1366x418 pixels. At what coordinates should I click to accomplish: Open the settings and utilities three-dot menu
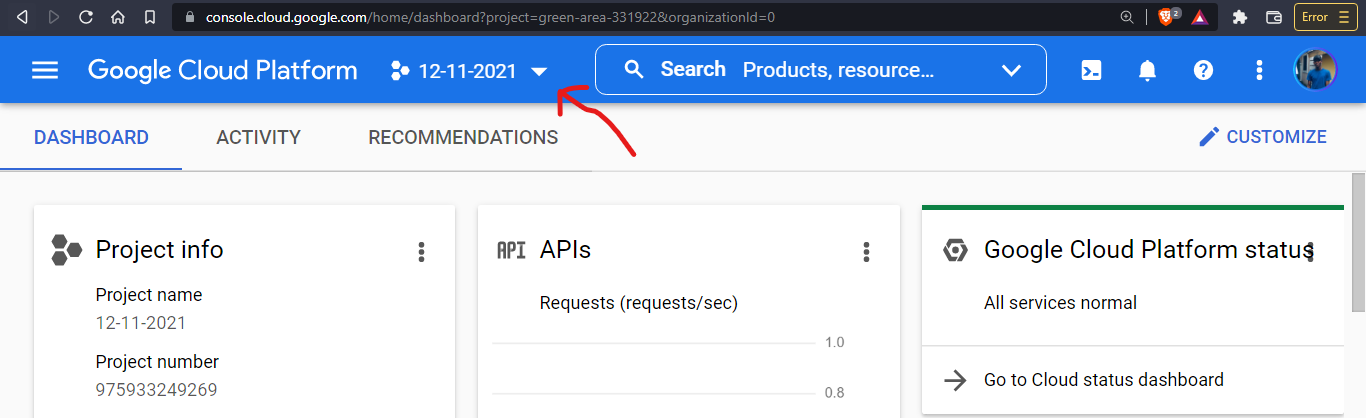pos(1260,70)
